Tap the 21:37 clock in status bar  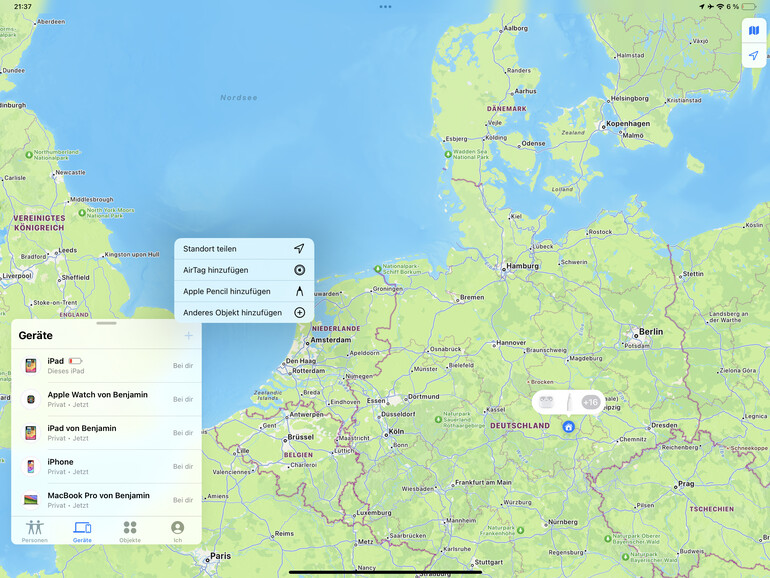pyautogui.click(x=23, y=6)
